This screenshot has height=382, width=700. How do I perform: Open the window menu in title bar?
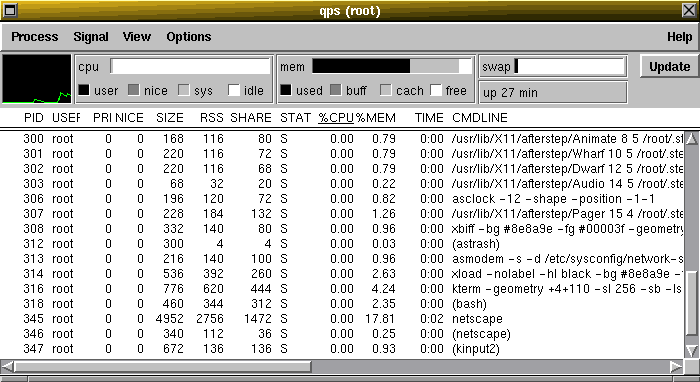[9, 10]
